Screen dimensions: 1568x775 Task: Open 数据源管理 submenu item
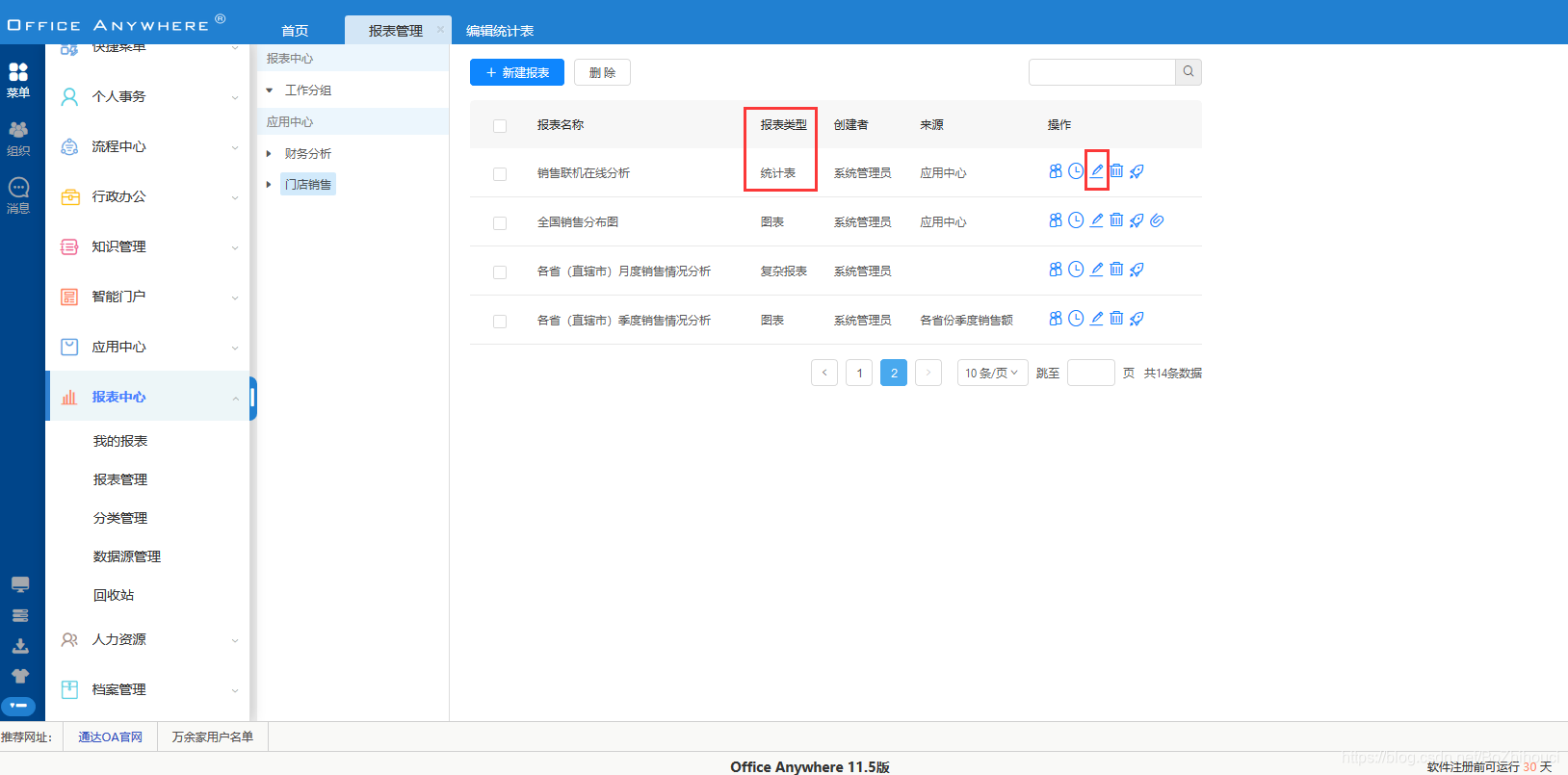pyautogui.click(x=127, y=556)
